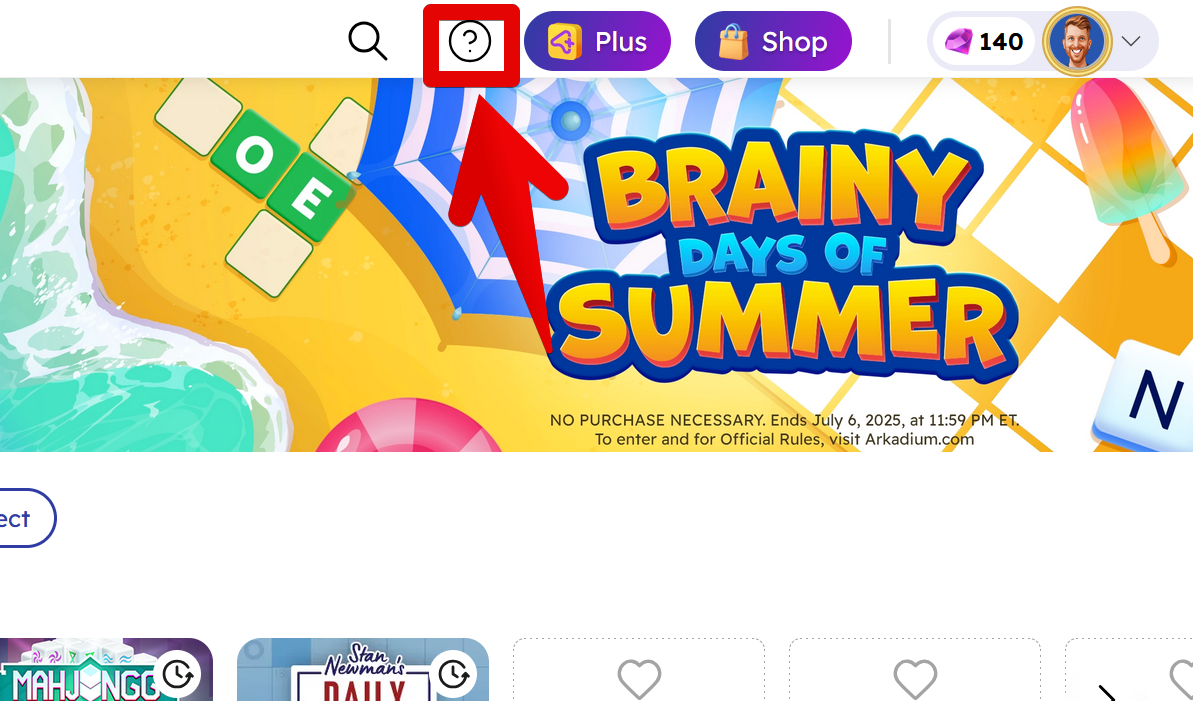Click the Brainy Days of Summer banner

(596, 265)
